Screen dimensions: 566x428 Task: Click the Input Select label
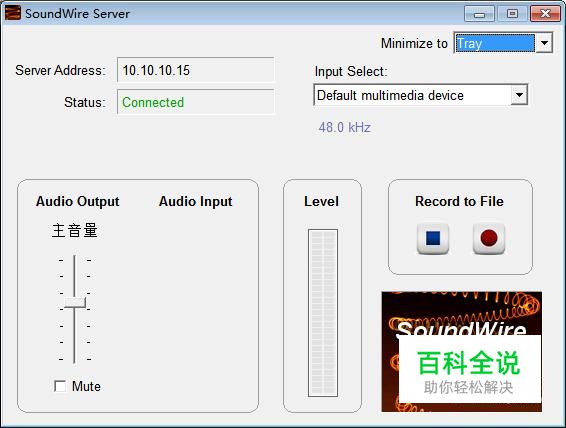[351, 71]
